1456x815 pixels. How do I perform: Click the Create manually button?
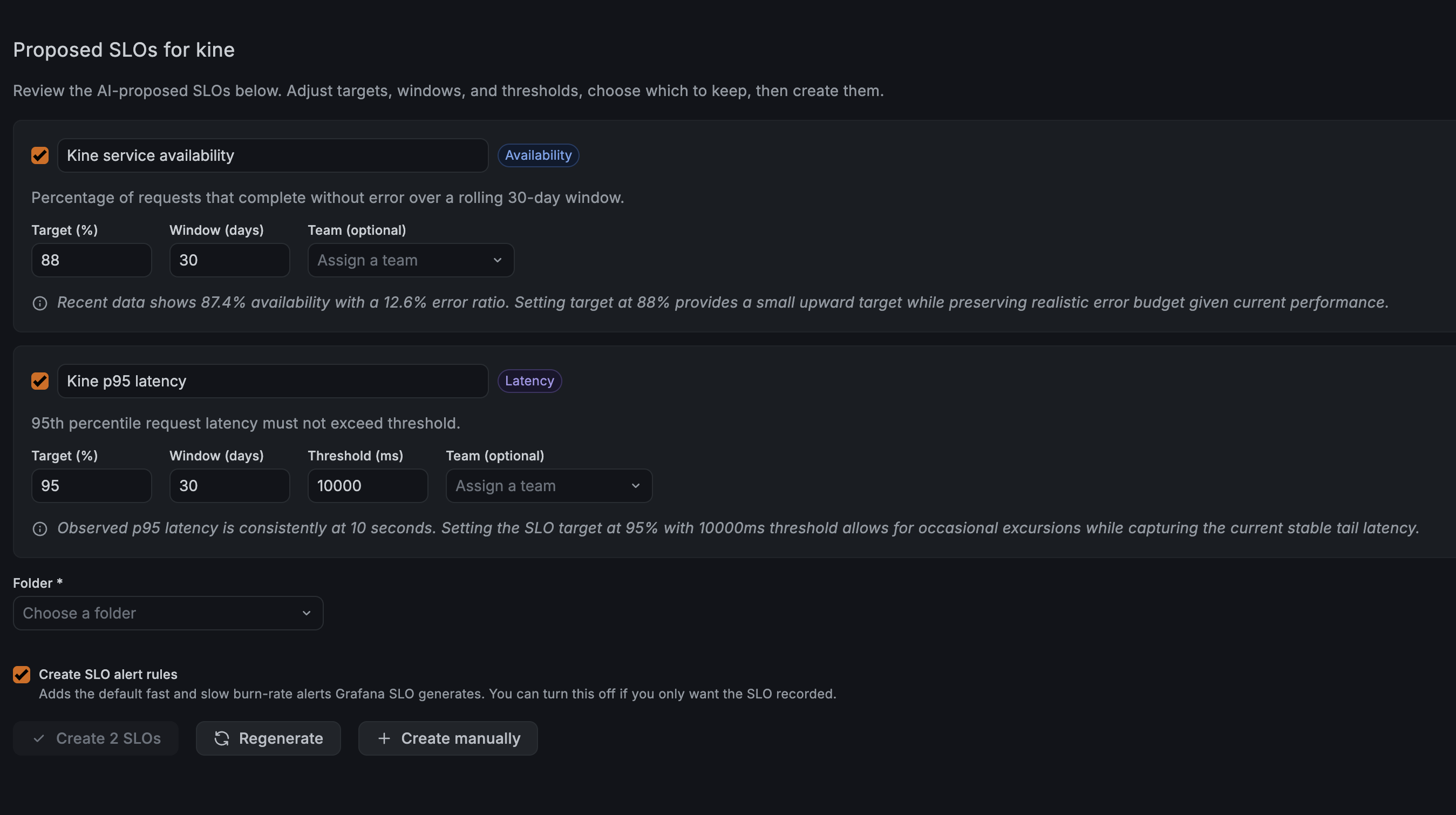click(x=448, y=738)
